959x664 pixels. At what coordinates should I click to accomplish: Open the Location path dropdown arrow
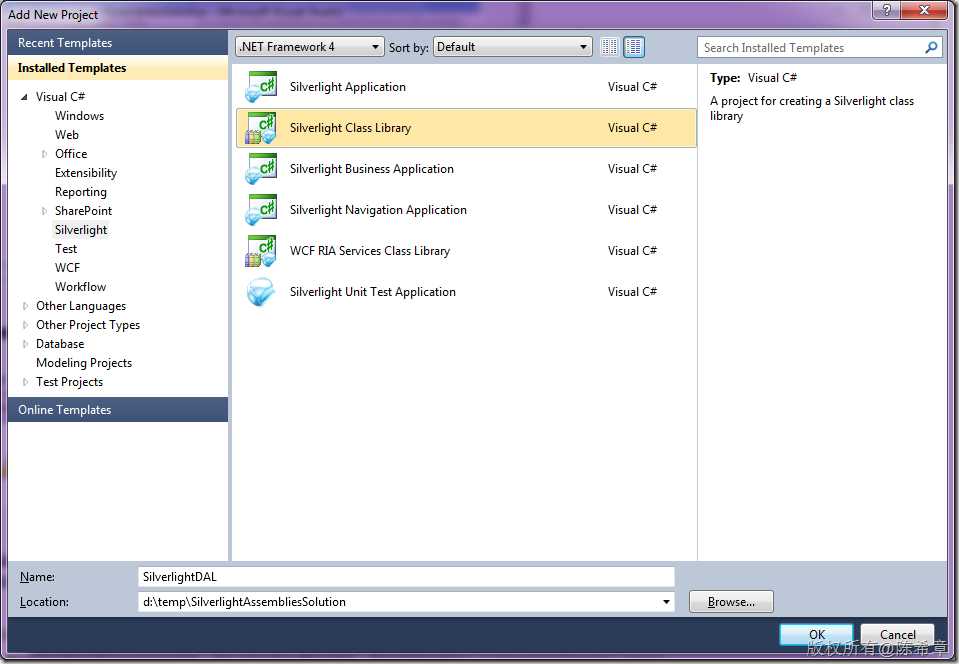(666, 602)
